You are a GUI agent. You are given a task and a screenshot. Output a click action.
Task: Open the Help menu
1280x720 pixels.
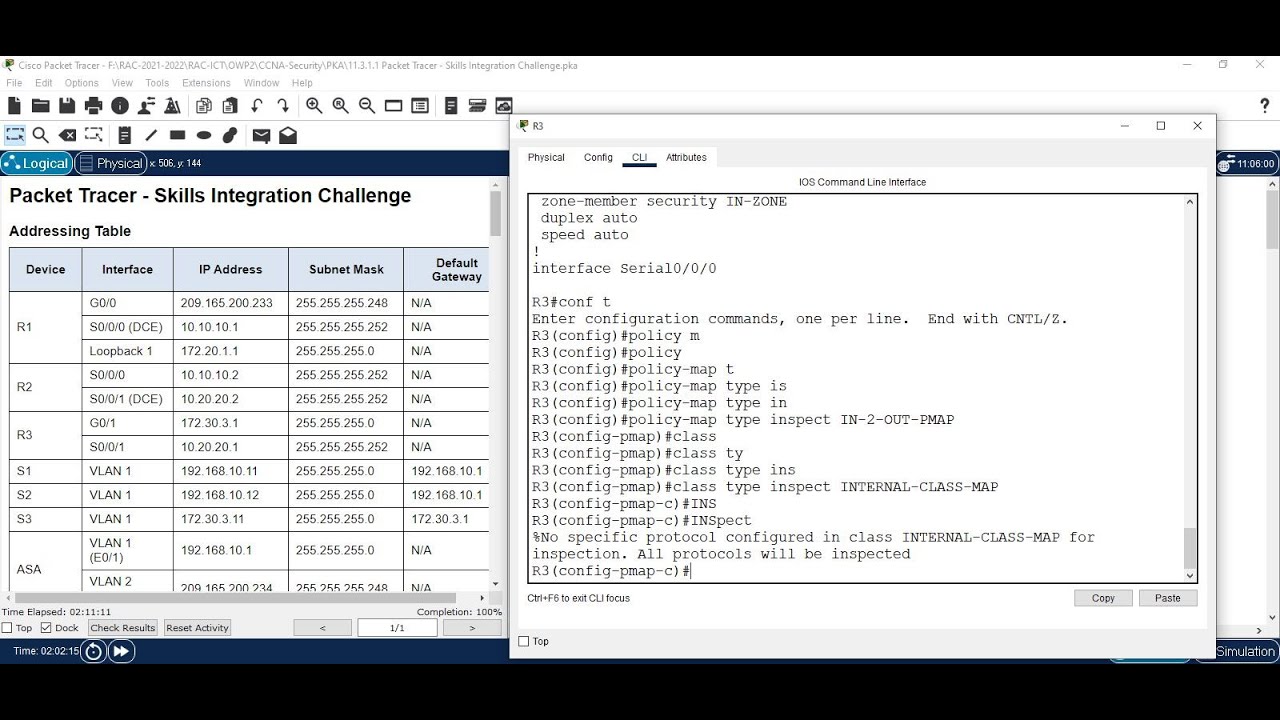pyautogui.click(x=302, y=83)
